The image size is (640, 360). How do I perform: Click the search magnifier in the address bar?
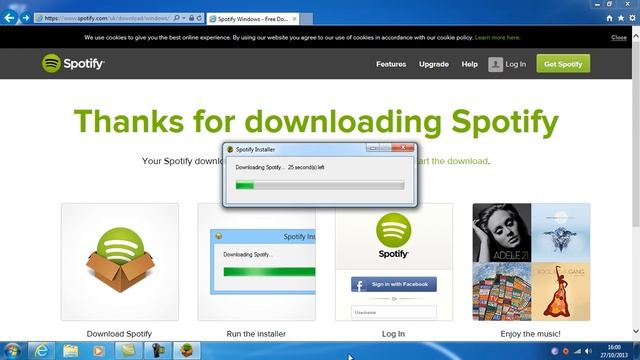176,18
